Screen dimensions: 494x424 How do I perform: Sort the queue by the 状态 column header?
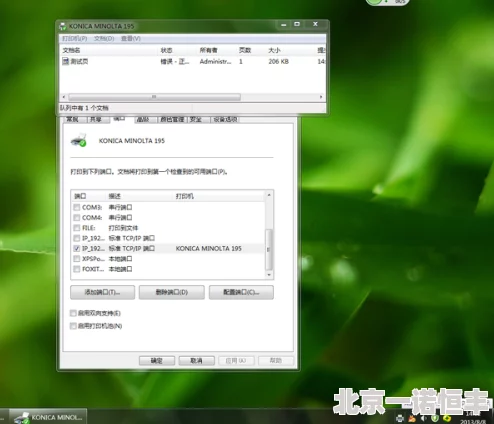[x=177, y=50]
